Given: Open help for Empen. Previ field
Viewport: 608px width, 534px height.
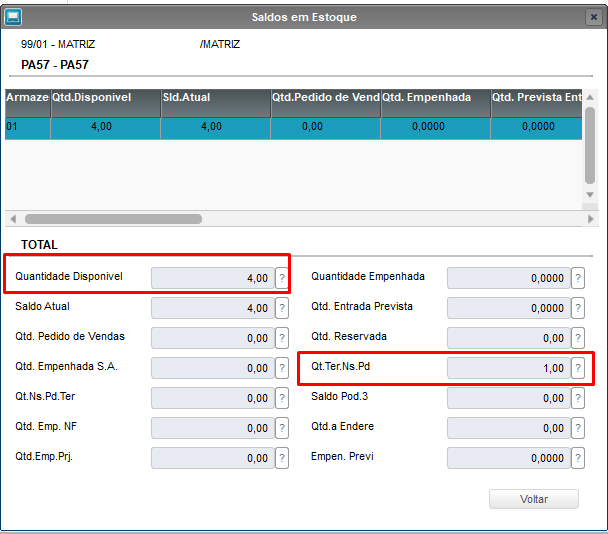Looking at the screenshot, I should click(x=578, y=458).
